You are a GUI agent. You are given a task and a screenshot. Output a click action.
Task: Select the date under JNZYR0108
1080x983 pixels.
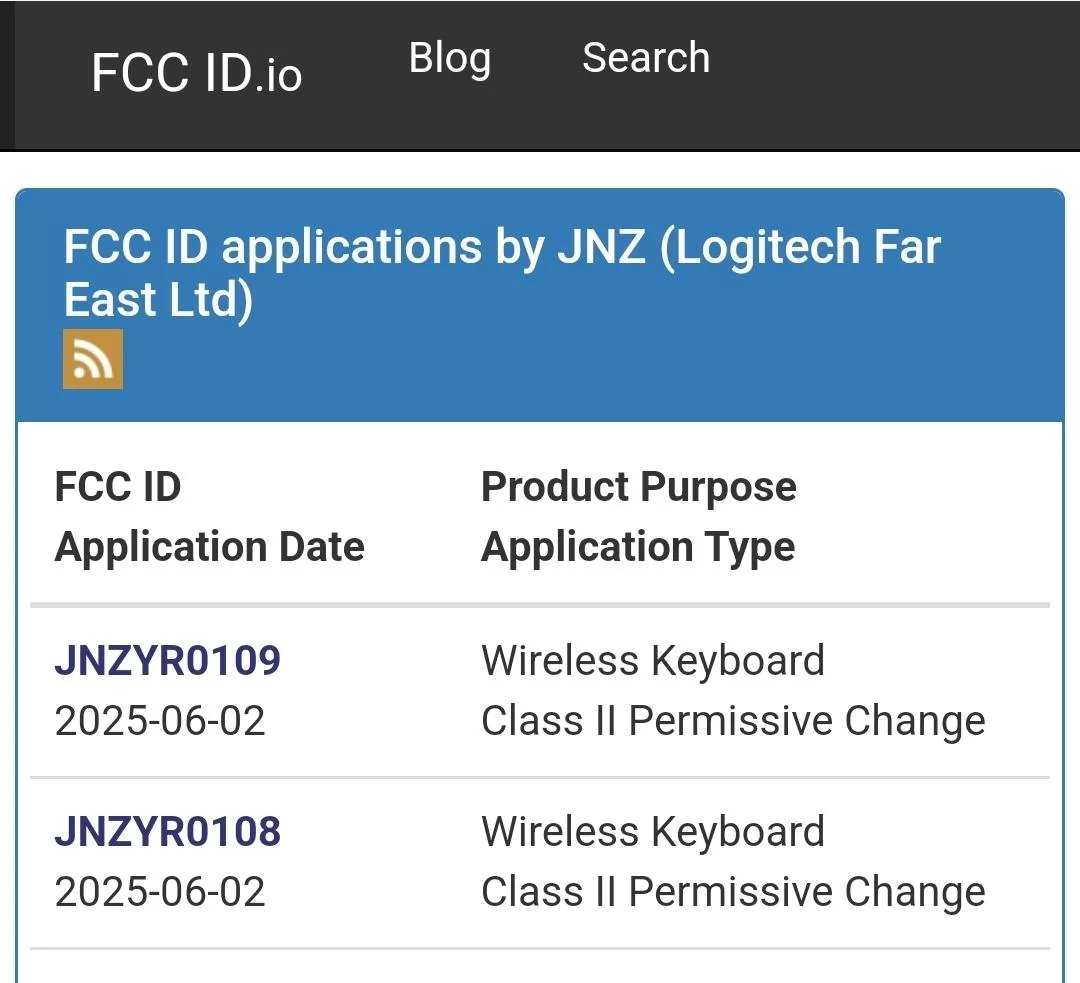coord(160,892)
